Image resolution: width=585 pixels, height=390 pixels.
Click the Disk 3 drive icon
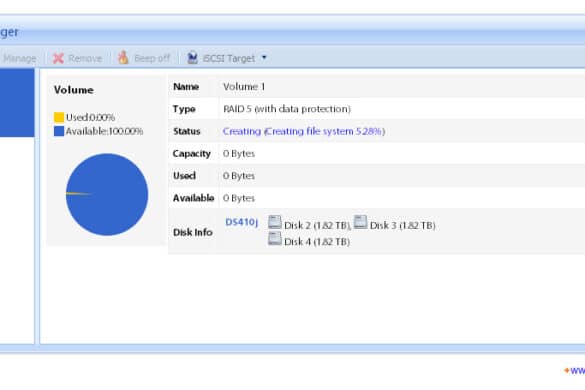tap(360, 222)
